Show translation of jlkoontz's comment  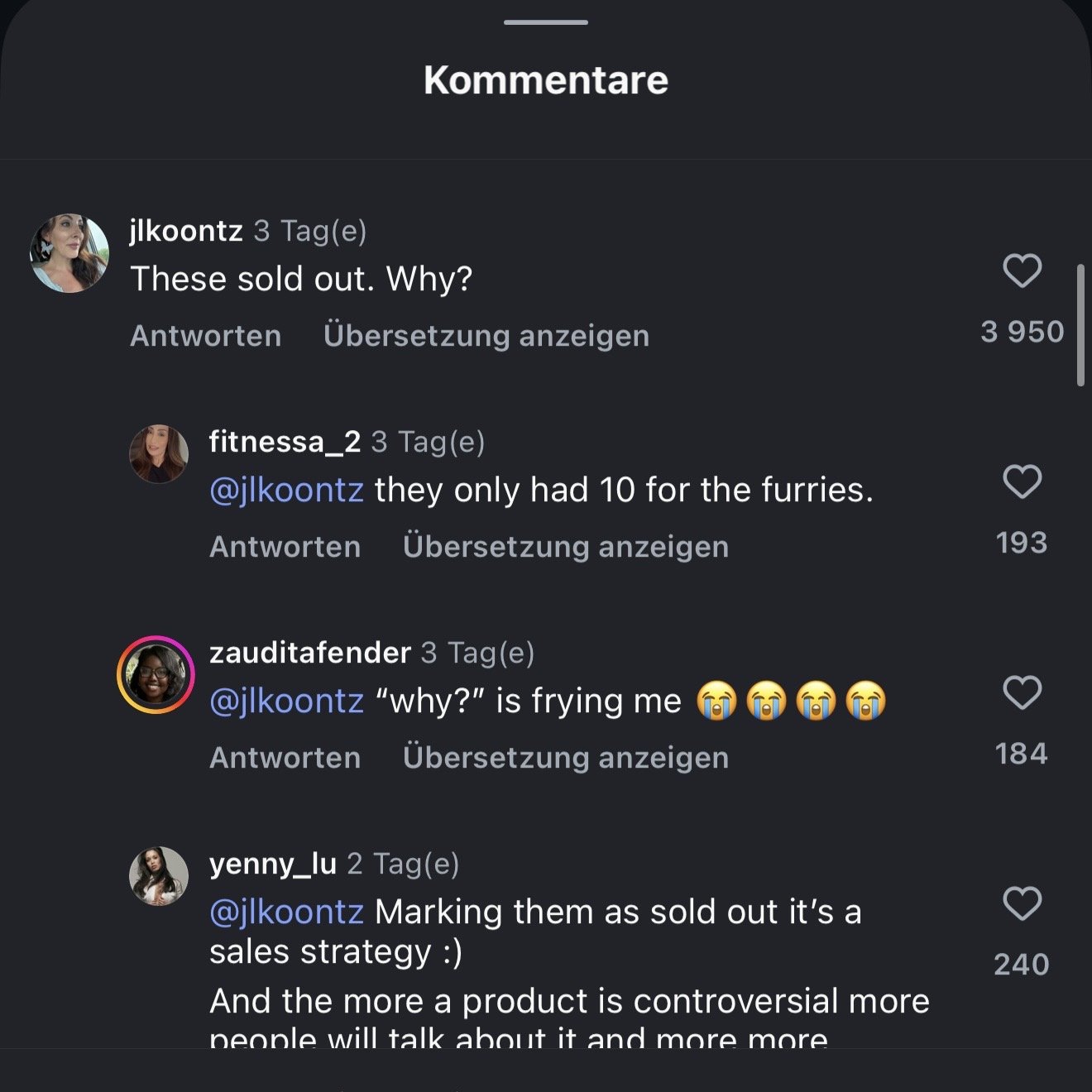tap(486, 336)
